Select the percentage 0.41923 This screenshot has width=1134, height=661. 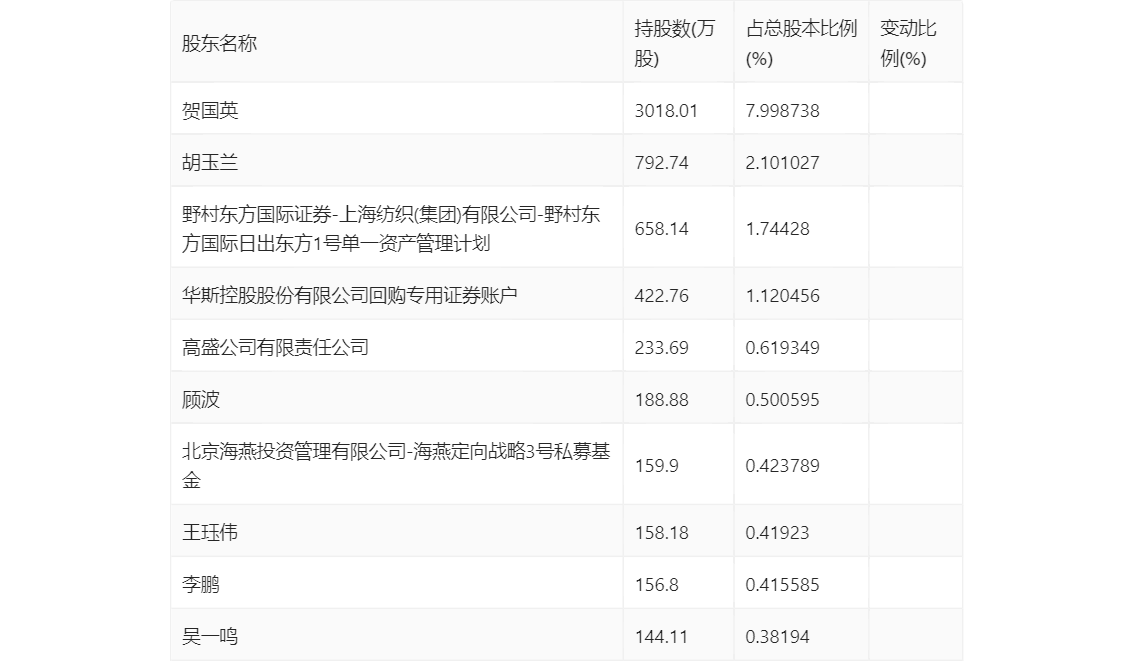pos(777,533)
